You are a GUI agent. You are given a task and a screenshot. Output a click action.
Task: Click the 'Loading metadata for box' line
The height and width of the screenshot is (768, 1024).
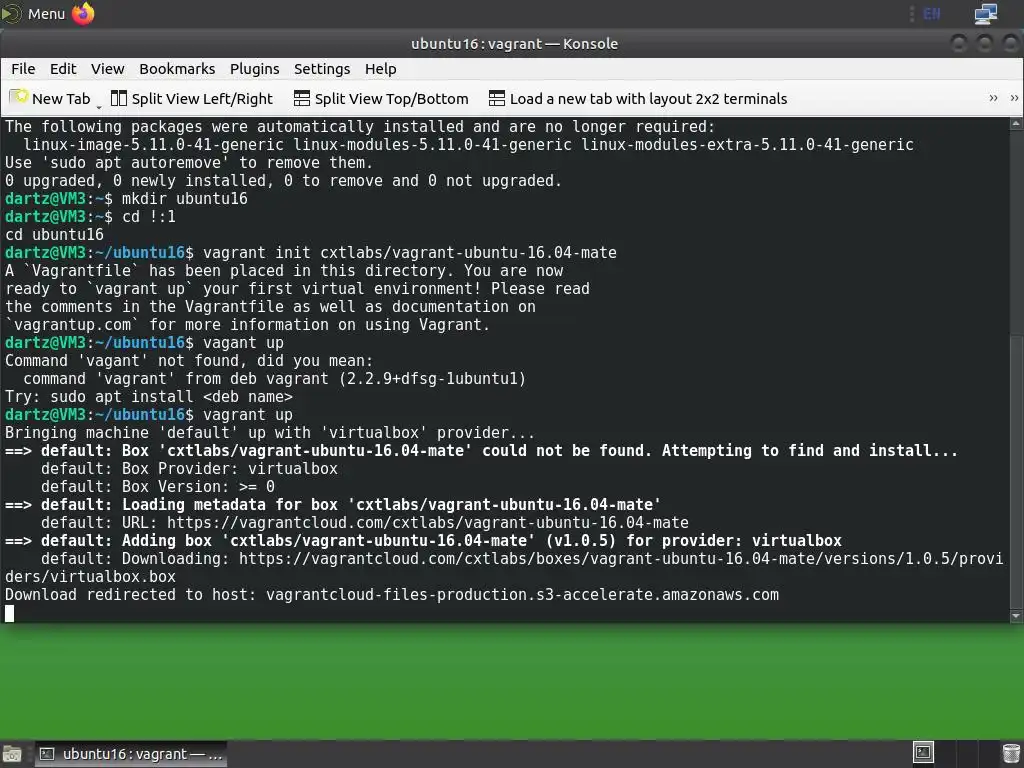333,505
